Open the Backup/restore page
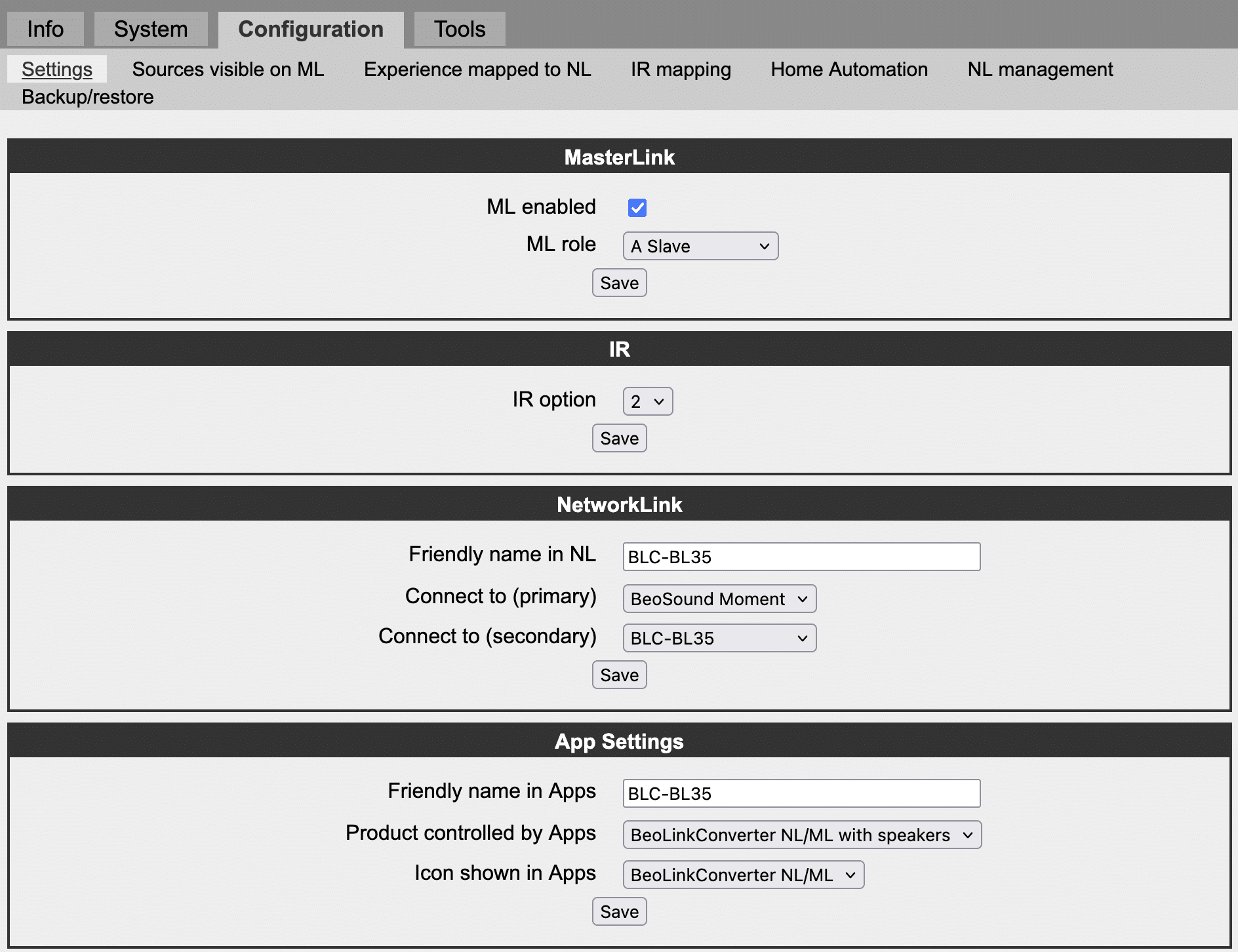1238x952 pixels. click(88, 97)
